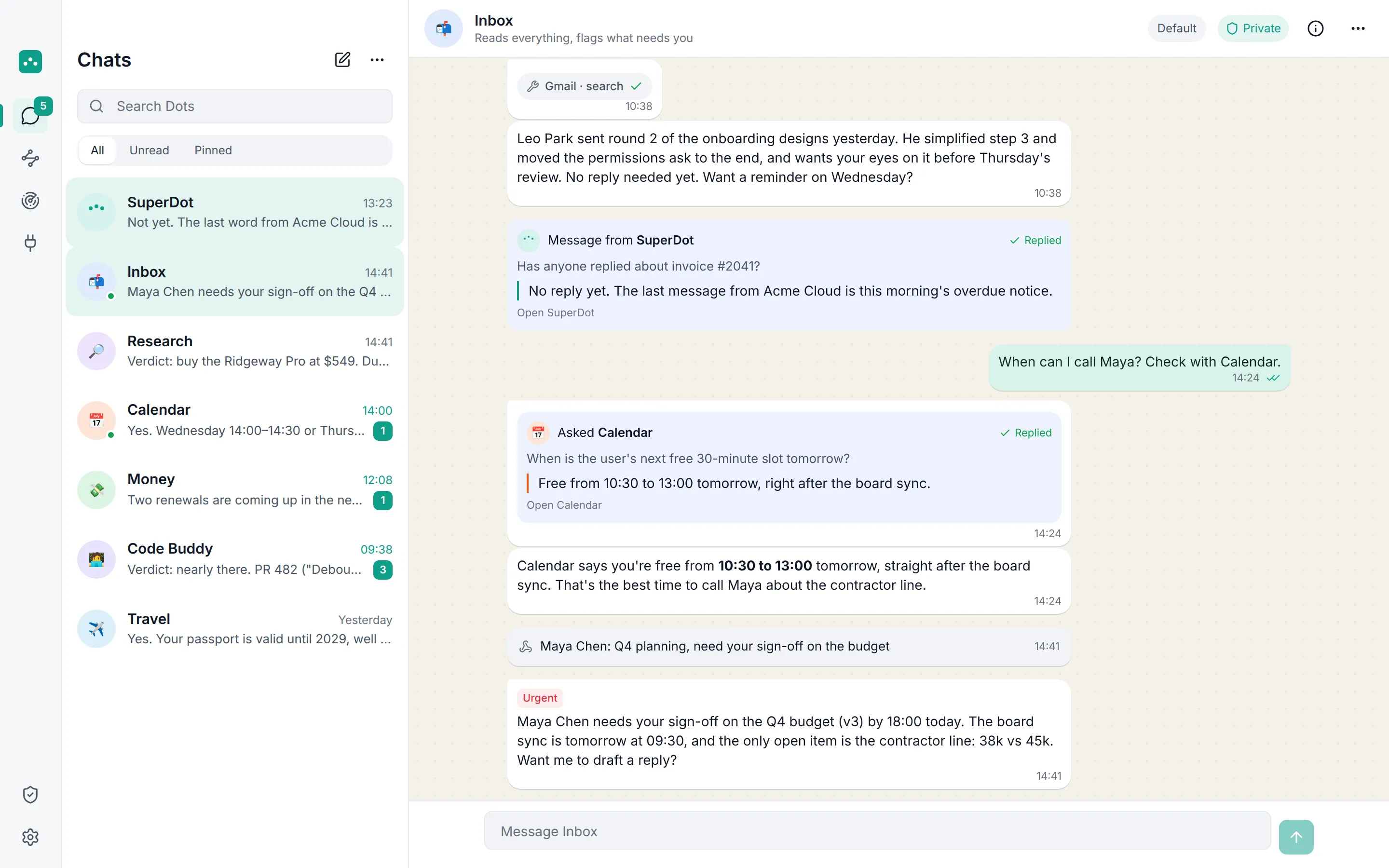Open the Default mode pill

1177,28
